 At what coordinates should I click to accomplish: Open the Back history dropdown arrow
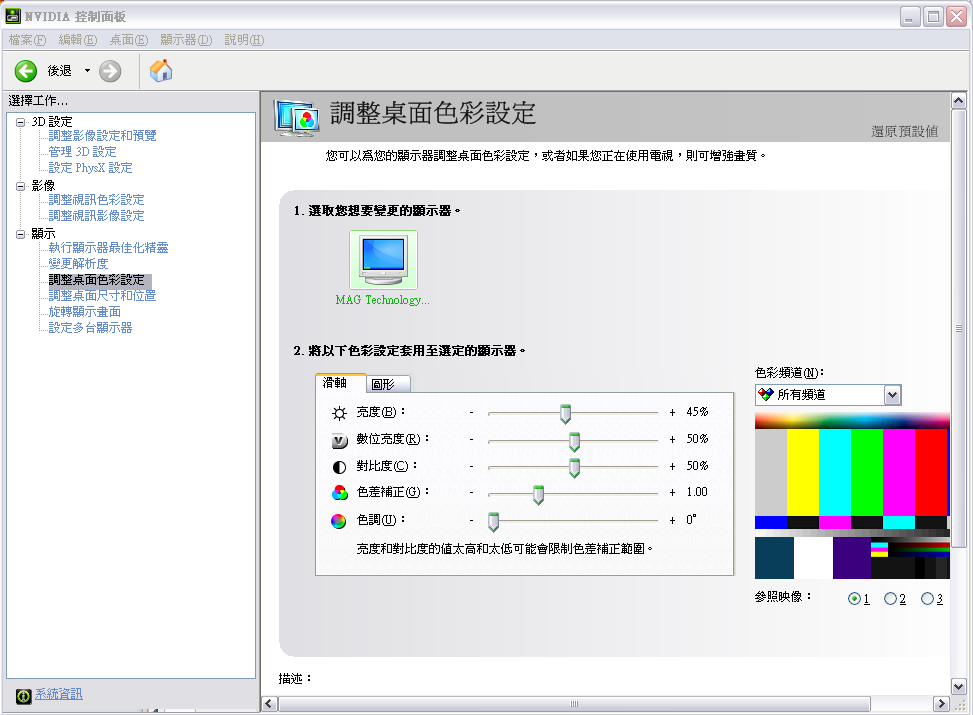(87, 71)
